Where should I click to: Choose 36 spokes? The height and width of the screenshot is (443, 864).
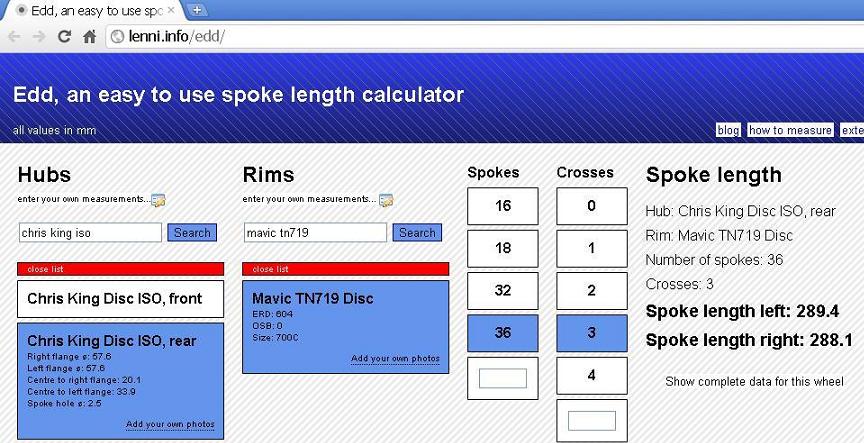(503, 333)
